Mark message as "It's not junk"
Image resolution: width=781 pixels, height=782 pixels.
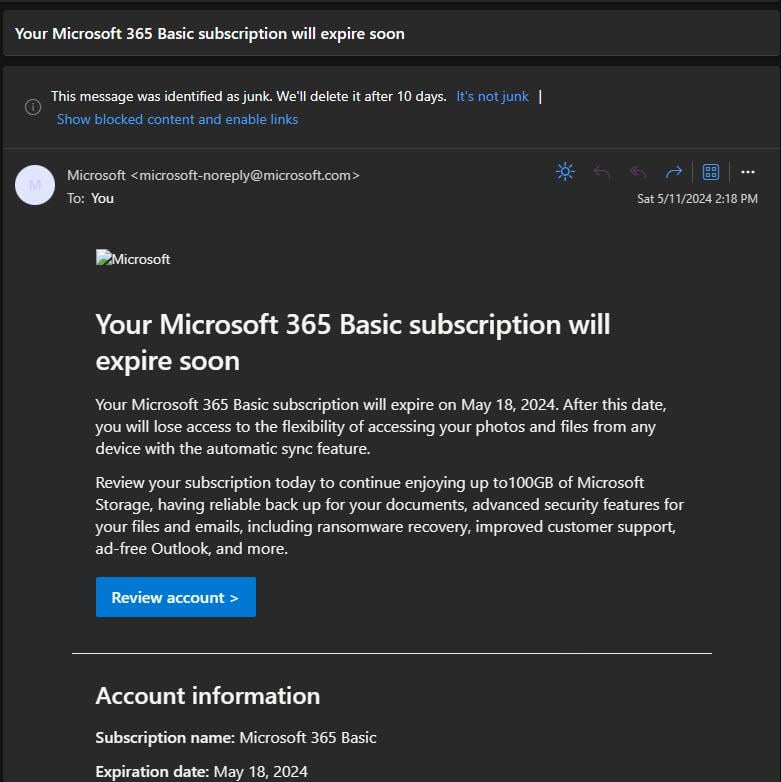point(492,96)
